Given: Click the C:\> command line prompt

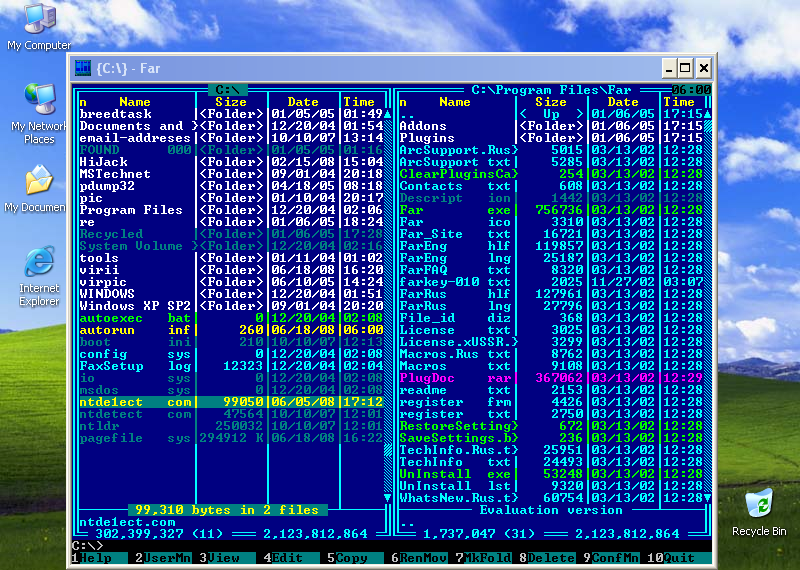Looking at the screenshot, I should [x=88, y=546].
